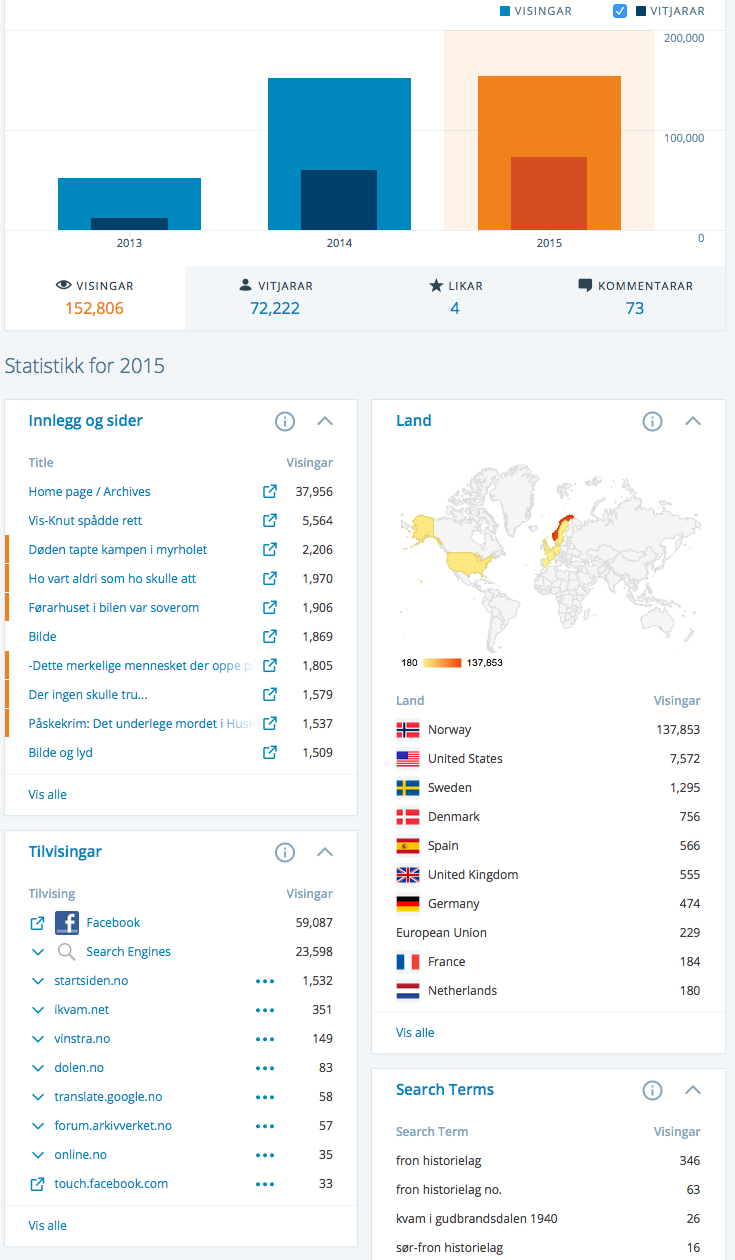Screen dimensions: 735x1260
Task: Click info icon beside Search Terms
Action: 652,1090
